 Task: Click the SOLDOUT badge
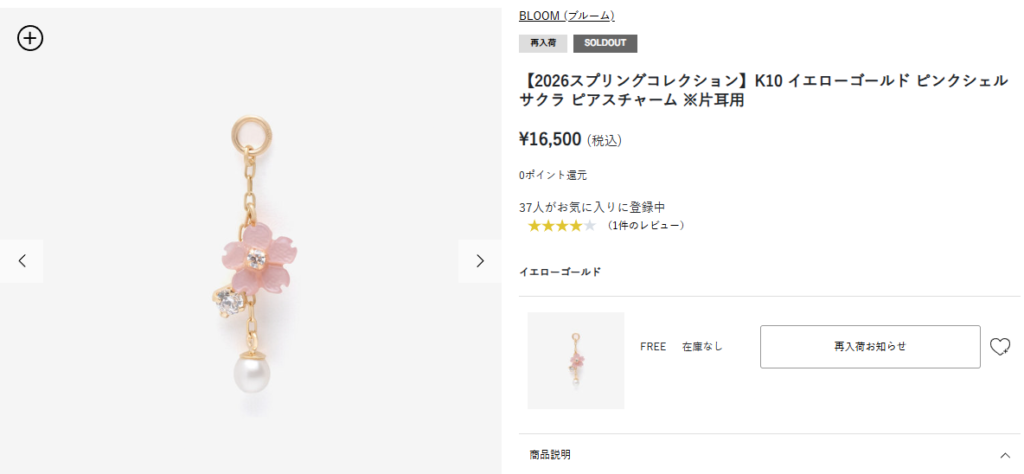pyautogui.click(x=605, y=43)
